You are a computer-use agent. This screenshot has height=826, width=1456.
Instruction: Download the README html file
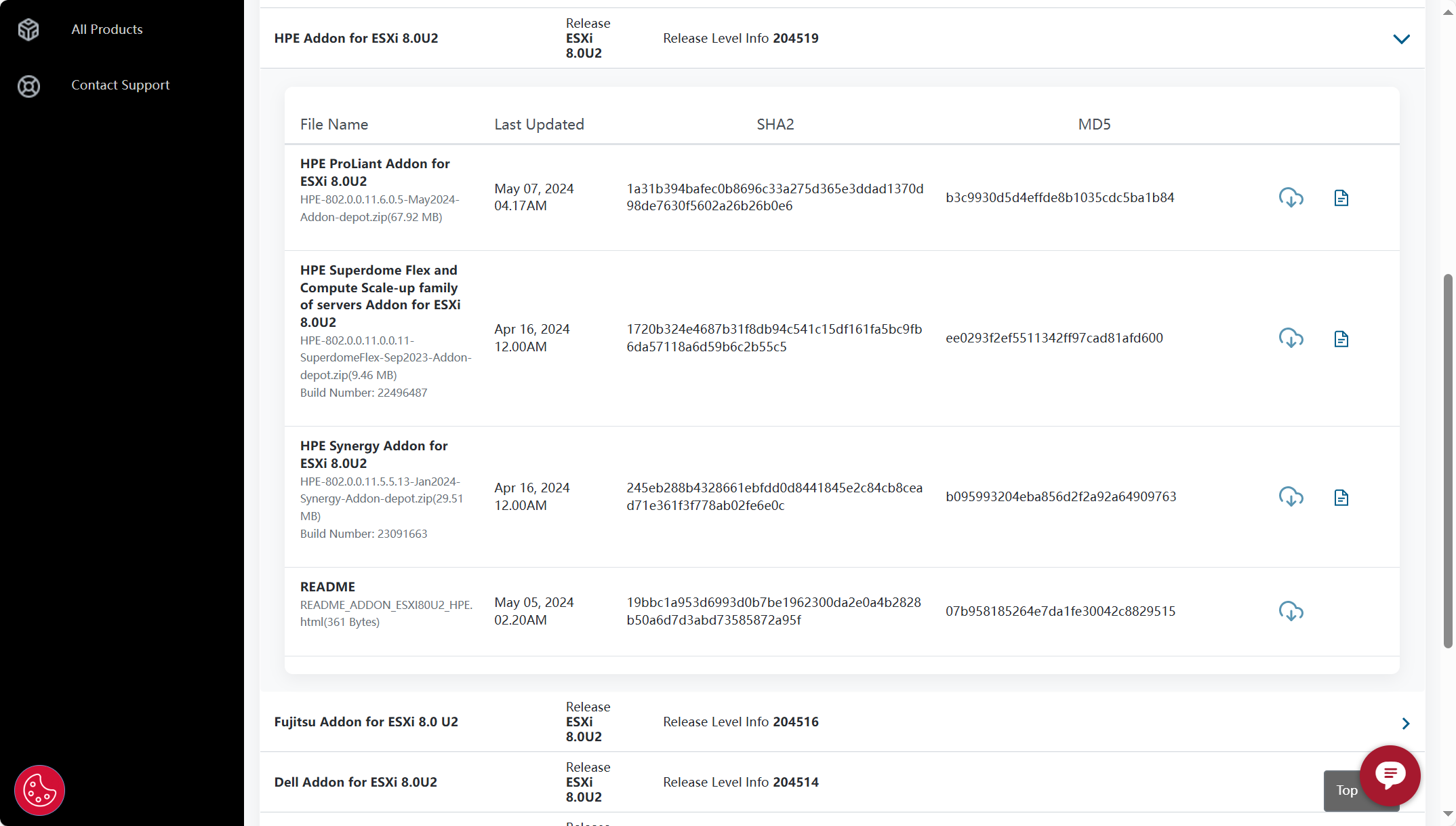pyautogui.click(x=1291, y=611)
